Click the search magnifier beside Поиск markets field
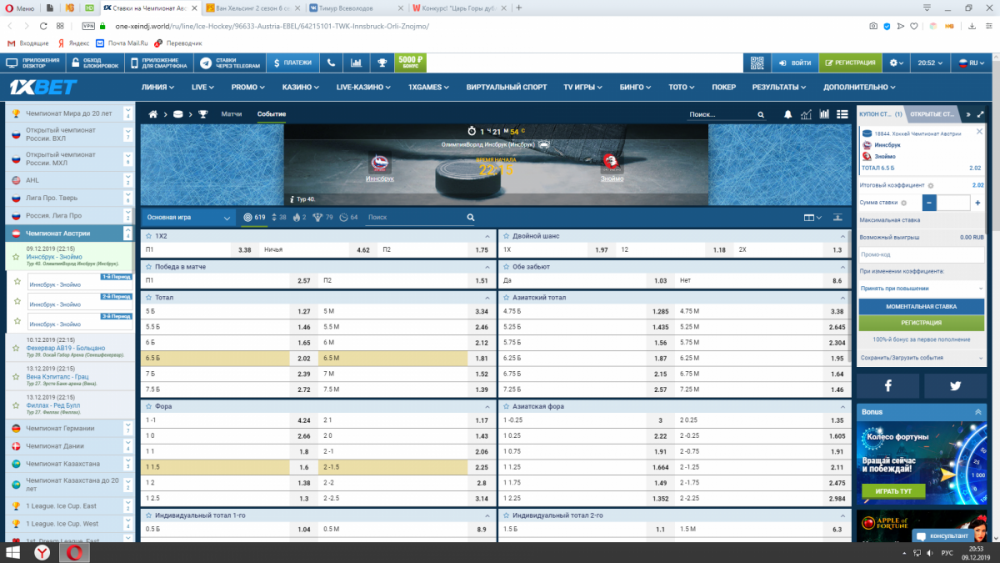The height and width of the screenshot is (563, 1000). coord(471,217)
